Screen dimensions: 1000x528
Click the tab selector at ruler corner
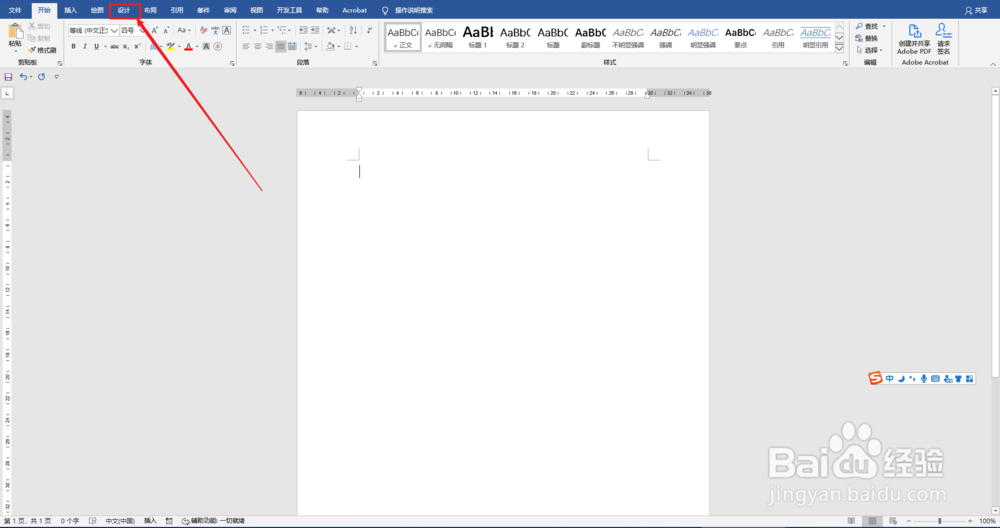point(7,93)
